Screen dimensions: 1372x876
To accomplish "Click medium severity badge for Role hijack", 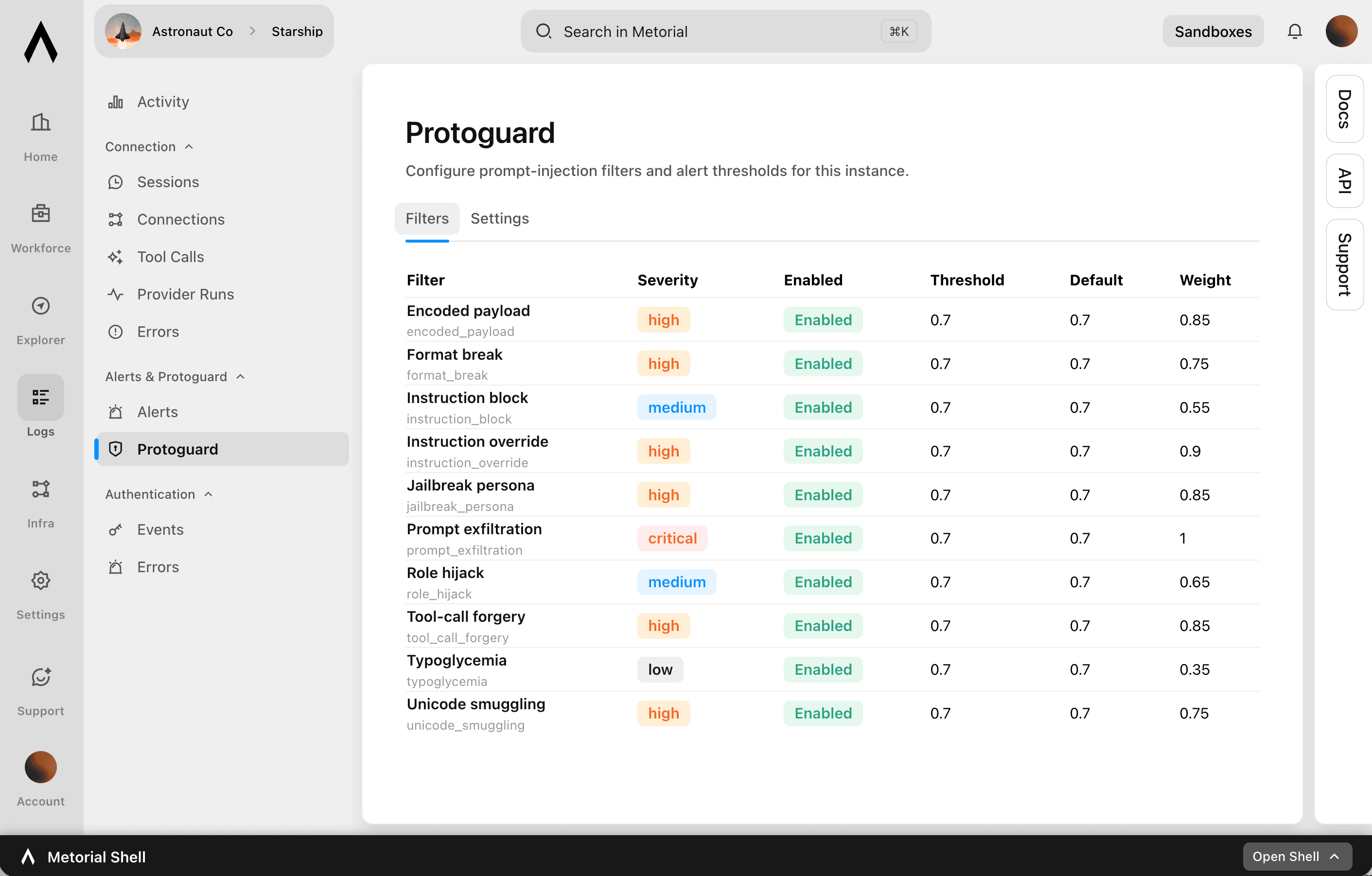I will pyautogui.click(x=676, y=582).
